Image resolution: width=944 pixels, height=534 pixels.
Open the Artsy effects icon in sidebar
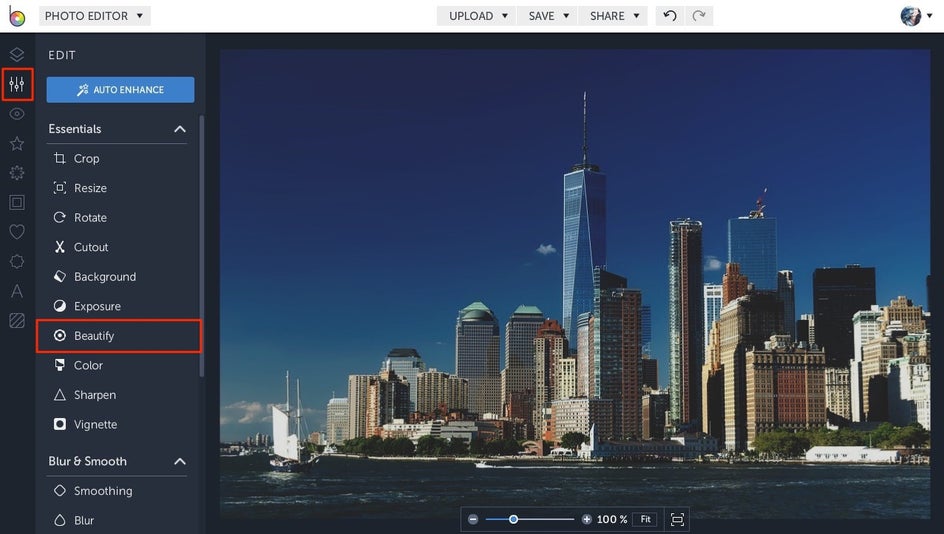pos(17,173)
